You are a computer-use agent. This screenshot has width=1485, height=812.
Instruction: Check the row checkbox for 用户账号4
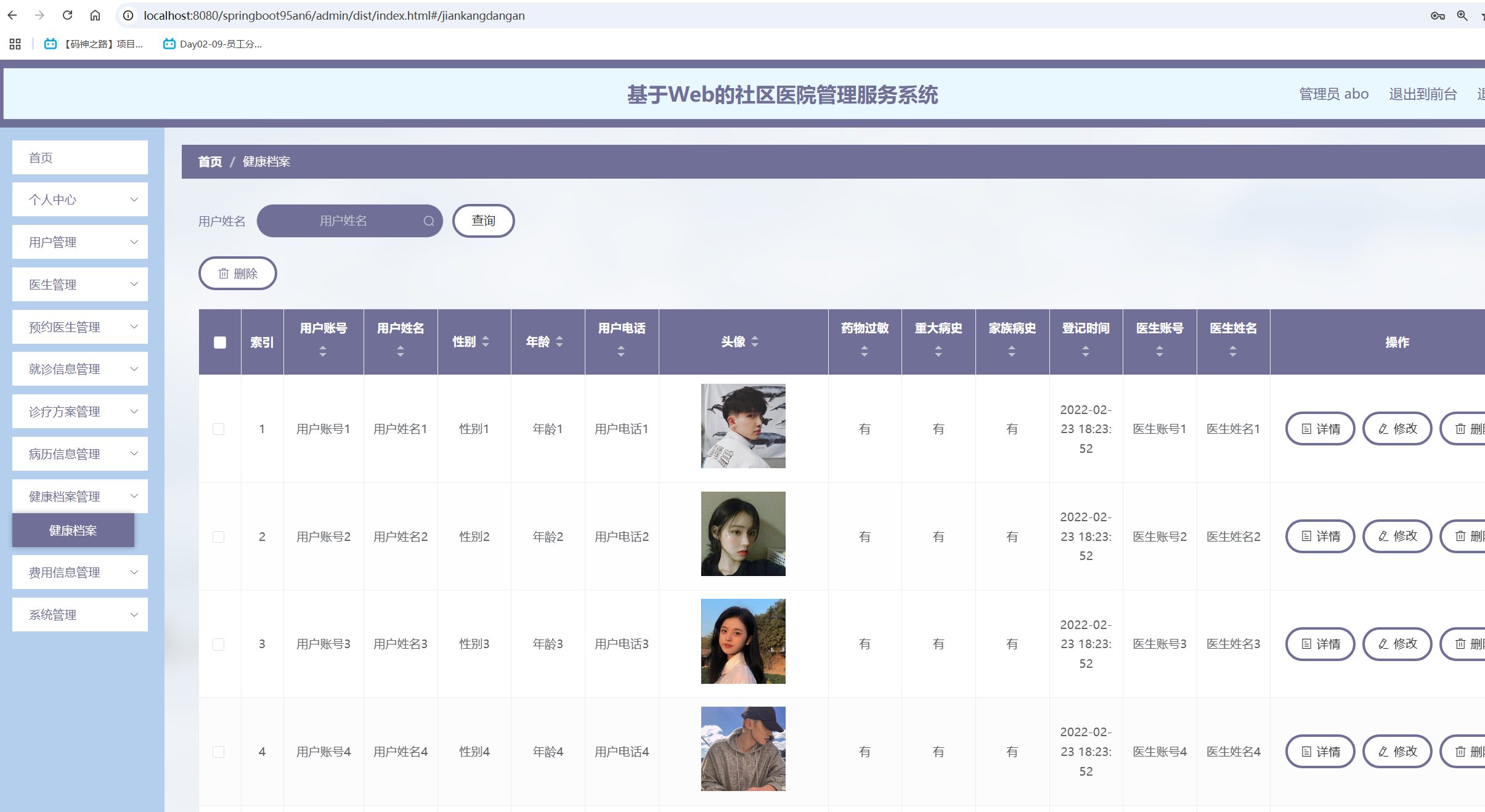pyautogui.click(x=219, y=752)
